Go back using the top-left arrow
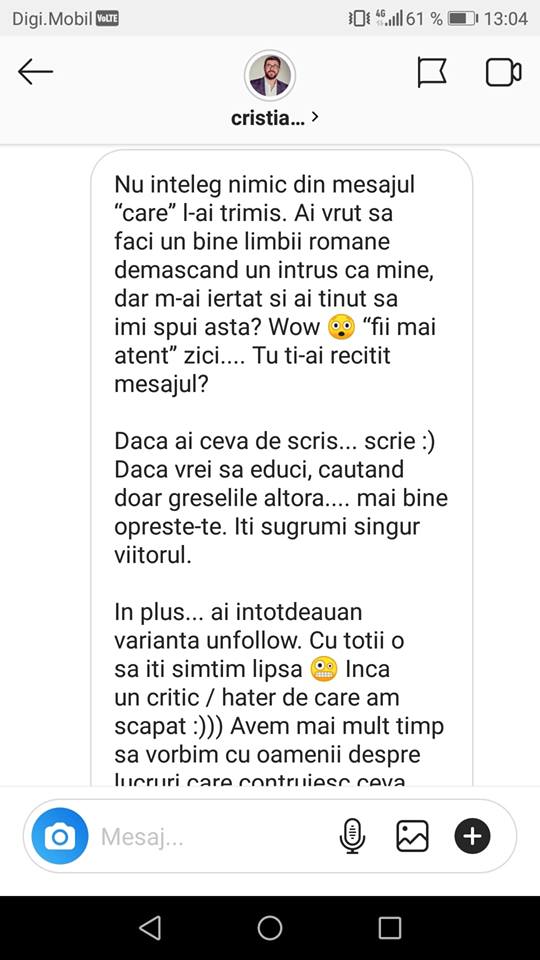Image resolution: width=540 pixels, height=960 pixels. click(36, 72)
